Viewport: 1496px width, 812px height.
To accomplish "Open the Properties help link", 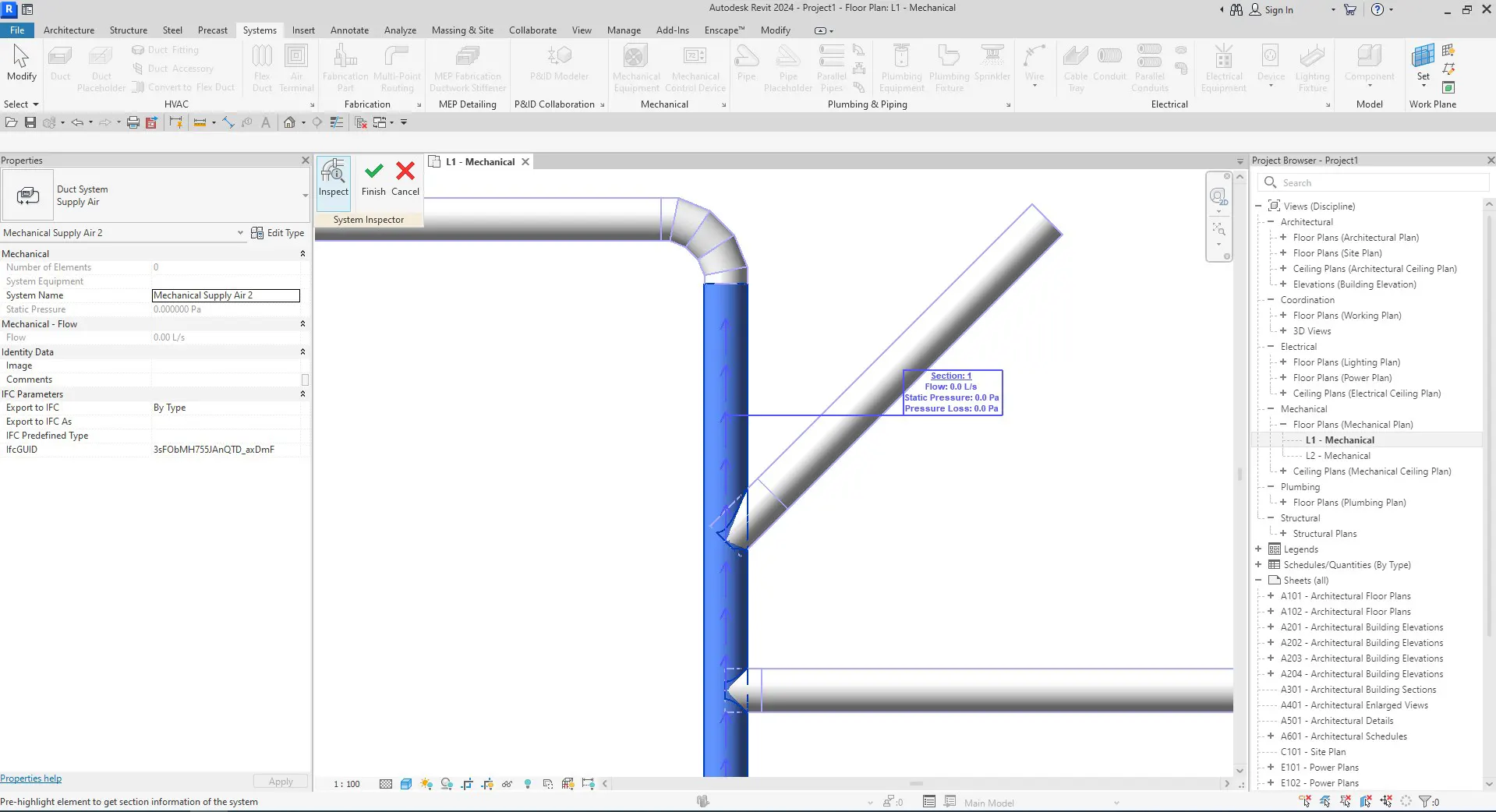I will [31, 778].
